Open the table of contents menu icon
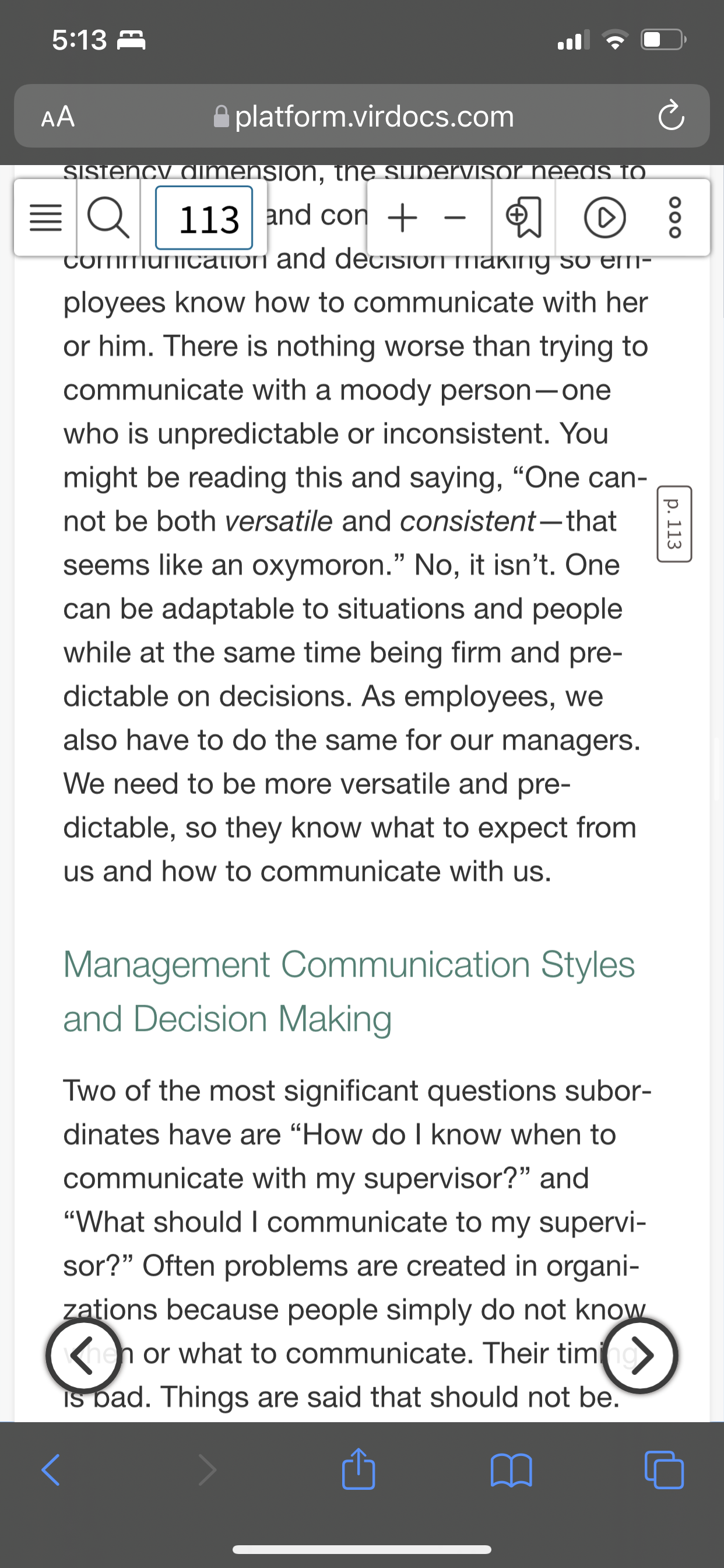The image size is (724, 1568). [45, 218]
